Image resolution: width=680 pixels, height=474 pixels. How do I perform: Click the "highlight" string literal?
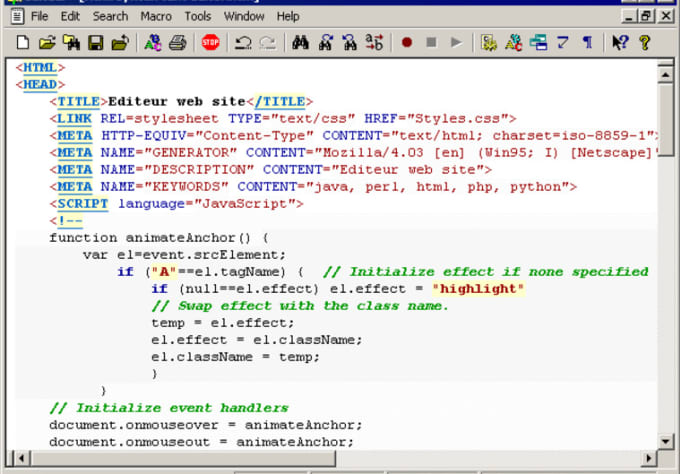(478, 289)
